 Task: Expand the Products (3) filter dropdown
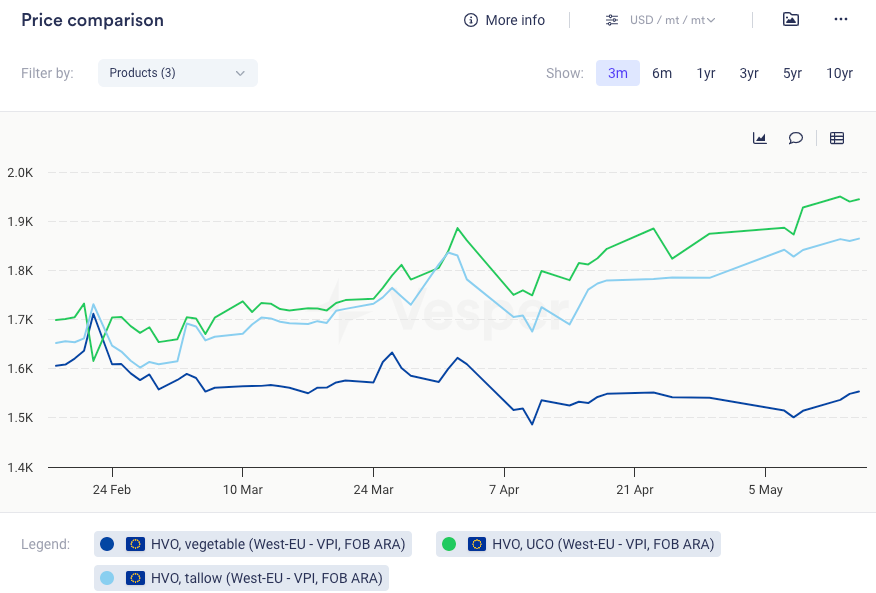[177, 73]
